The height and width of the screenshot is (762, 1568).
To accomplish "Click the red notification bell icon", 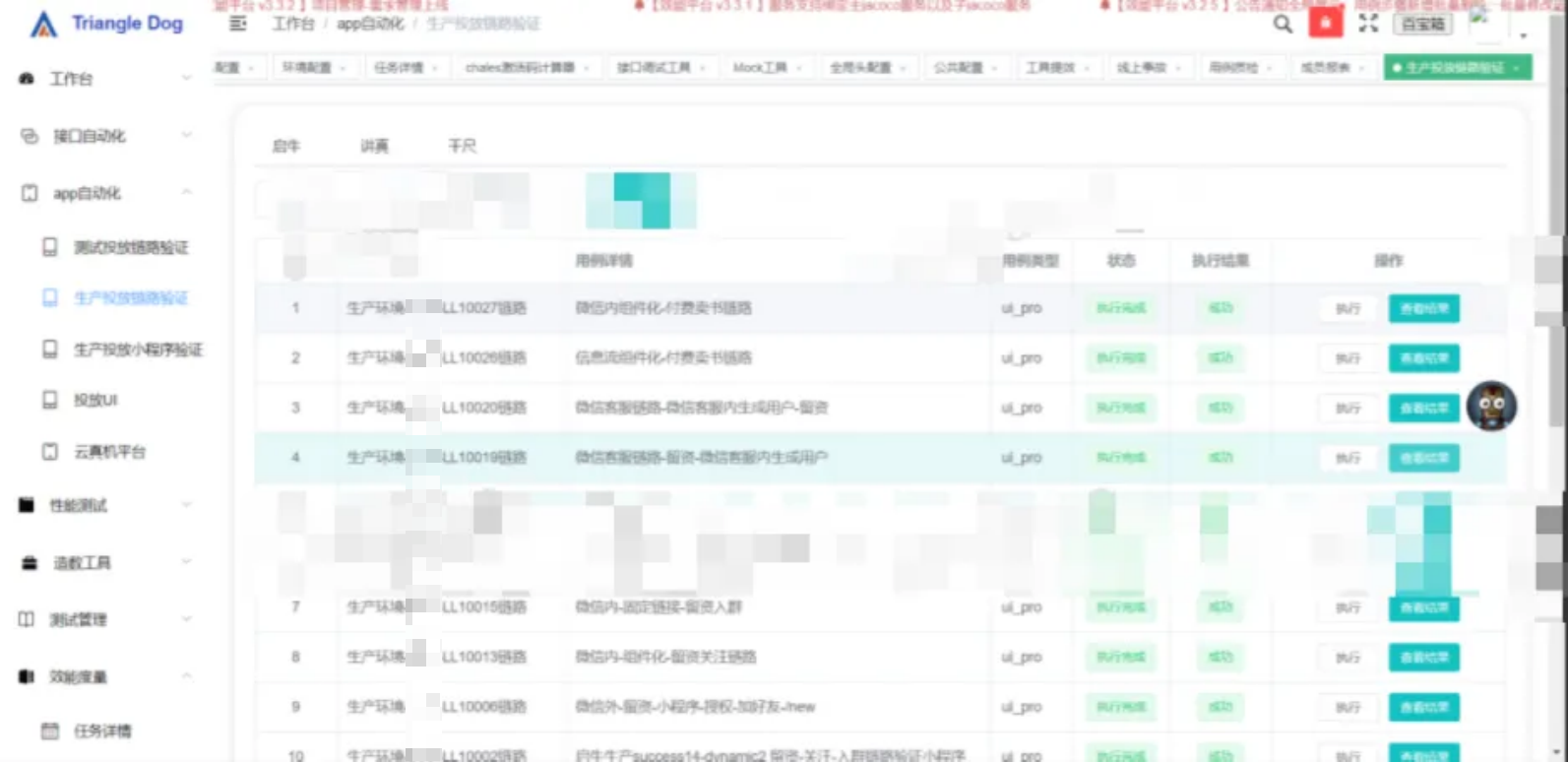I will click(x=1325, y=23).
